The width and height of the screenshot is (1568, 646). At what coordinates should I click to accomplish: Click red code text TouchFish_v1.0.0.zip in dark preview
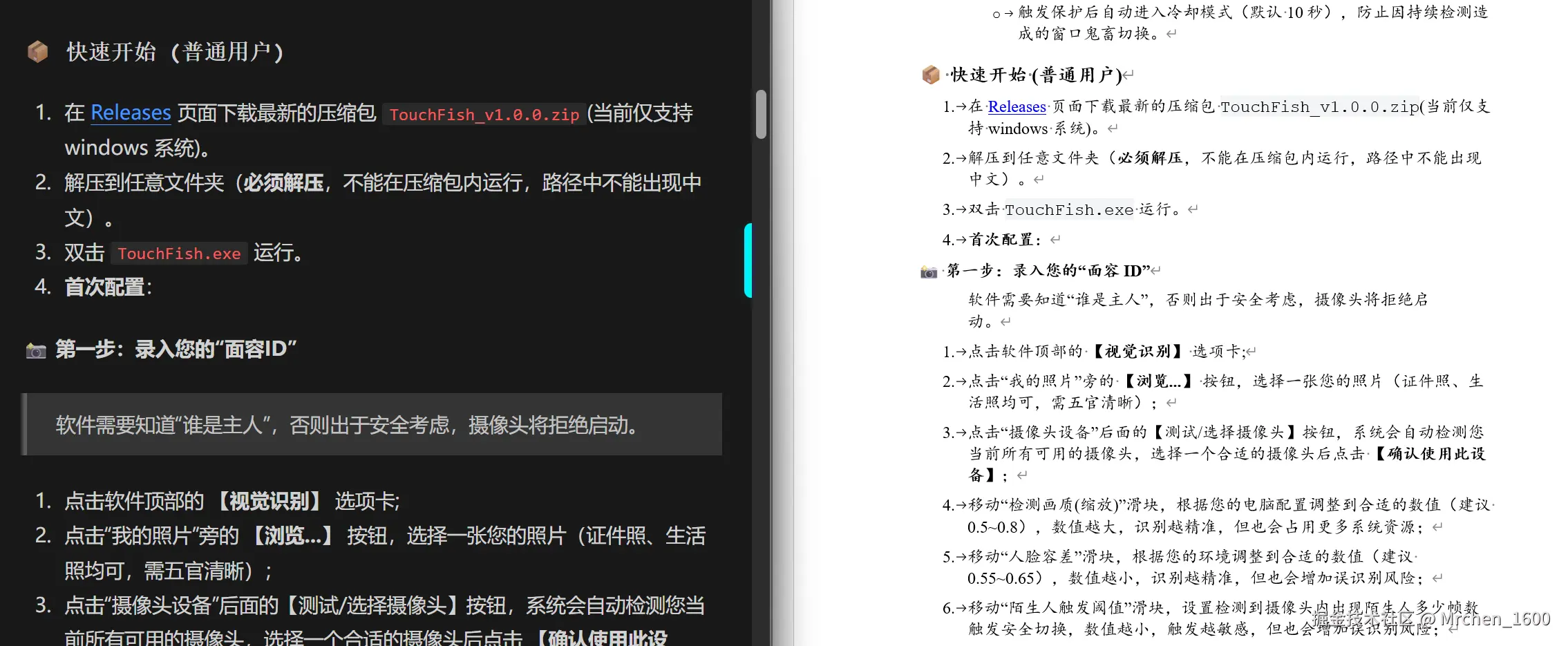click(484, 114)
